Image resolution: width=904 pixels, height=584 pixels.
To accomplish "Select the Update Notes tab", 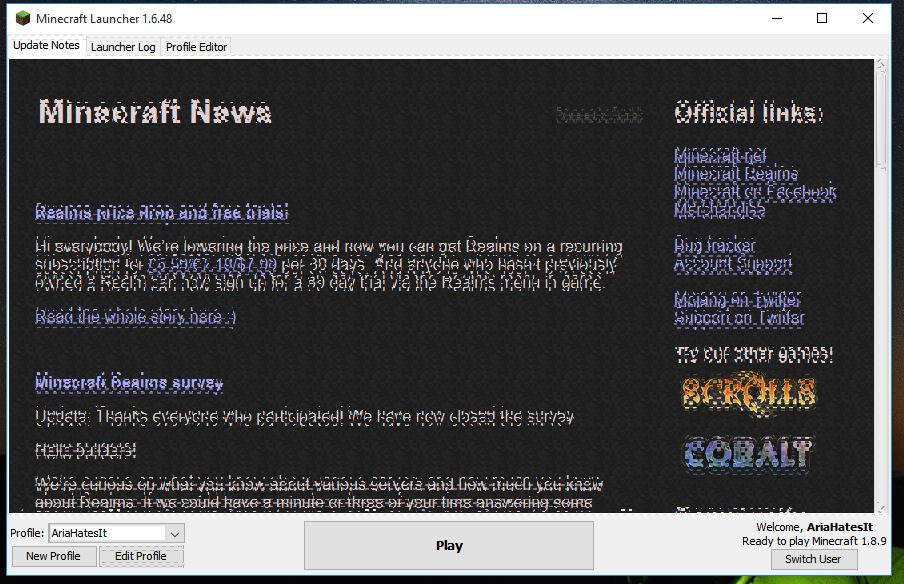I will (46, 45).
